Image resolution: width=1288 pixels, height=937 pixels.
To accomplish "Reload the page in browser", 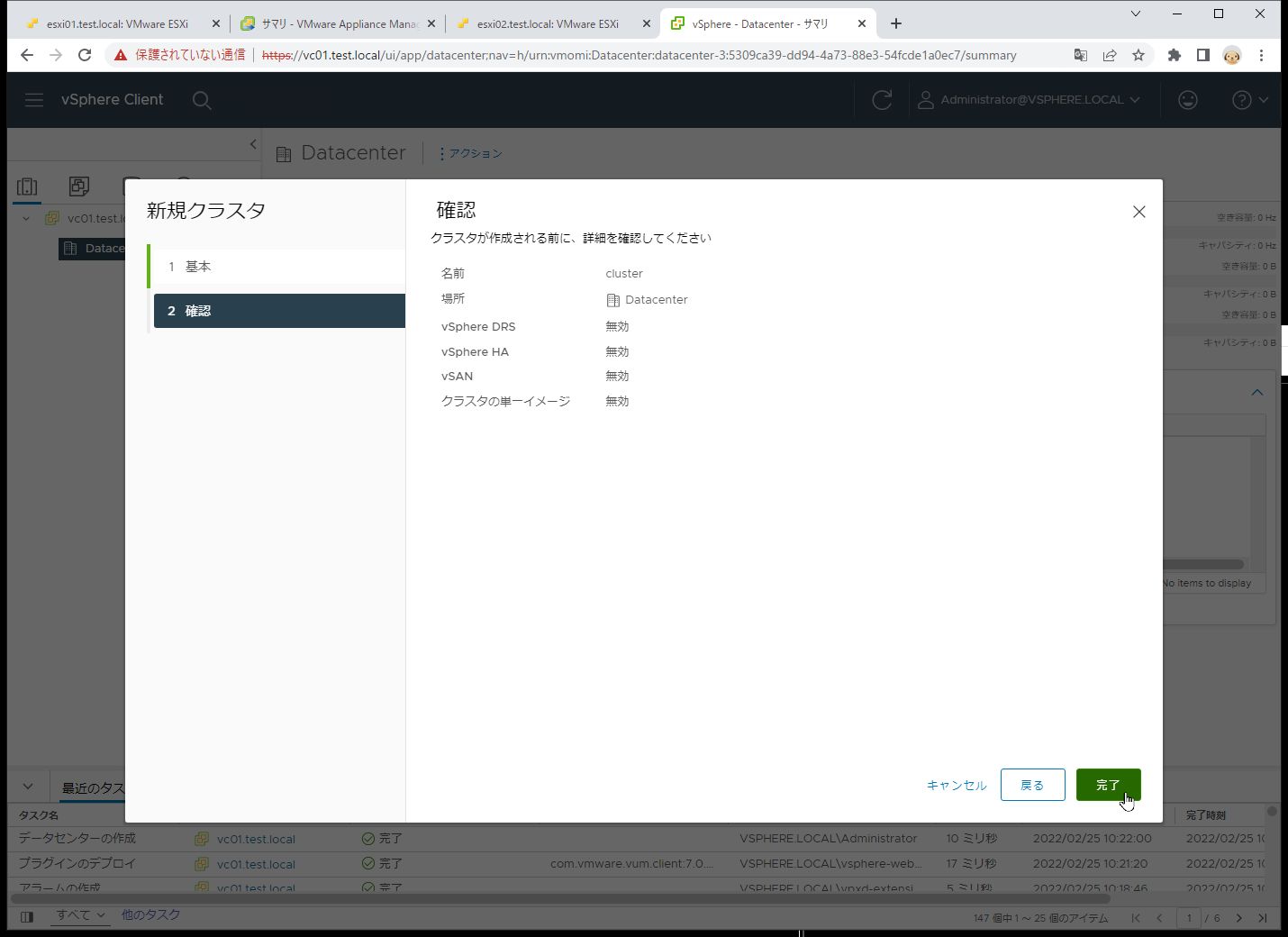I will pyautogui.click(x=85, y=56).
